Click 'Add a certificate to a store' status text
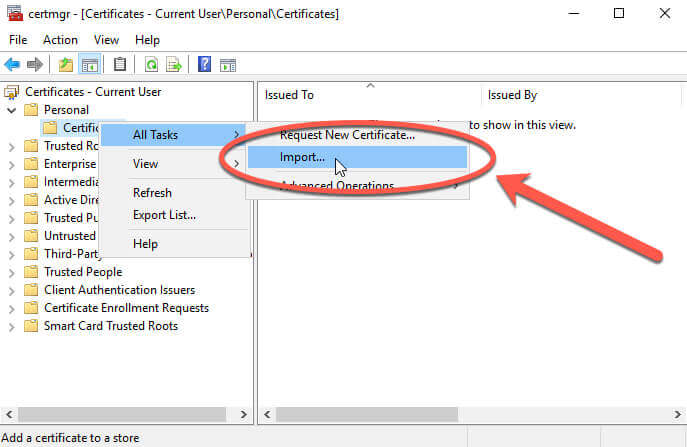Viewport: 687px width, 447px height. tap(70, 438)
